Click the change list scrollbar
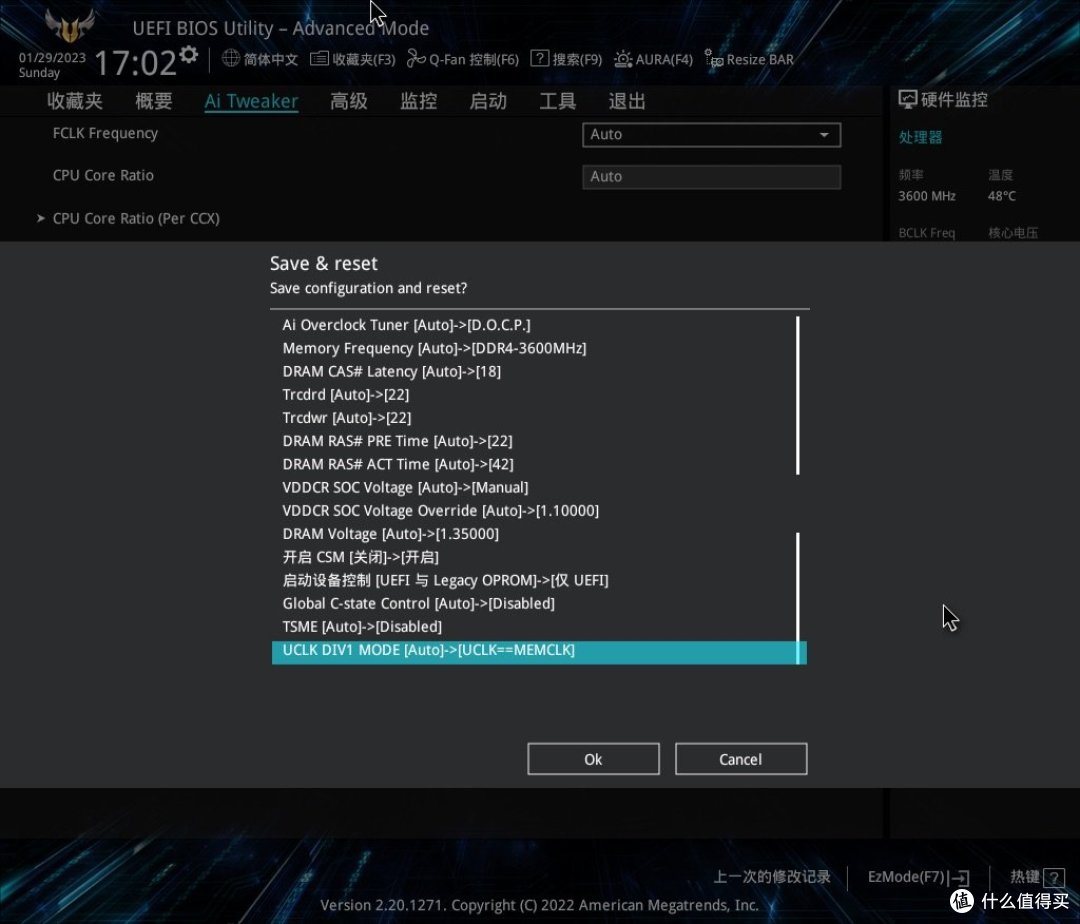 [x=798, y=490]
